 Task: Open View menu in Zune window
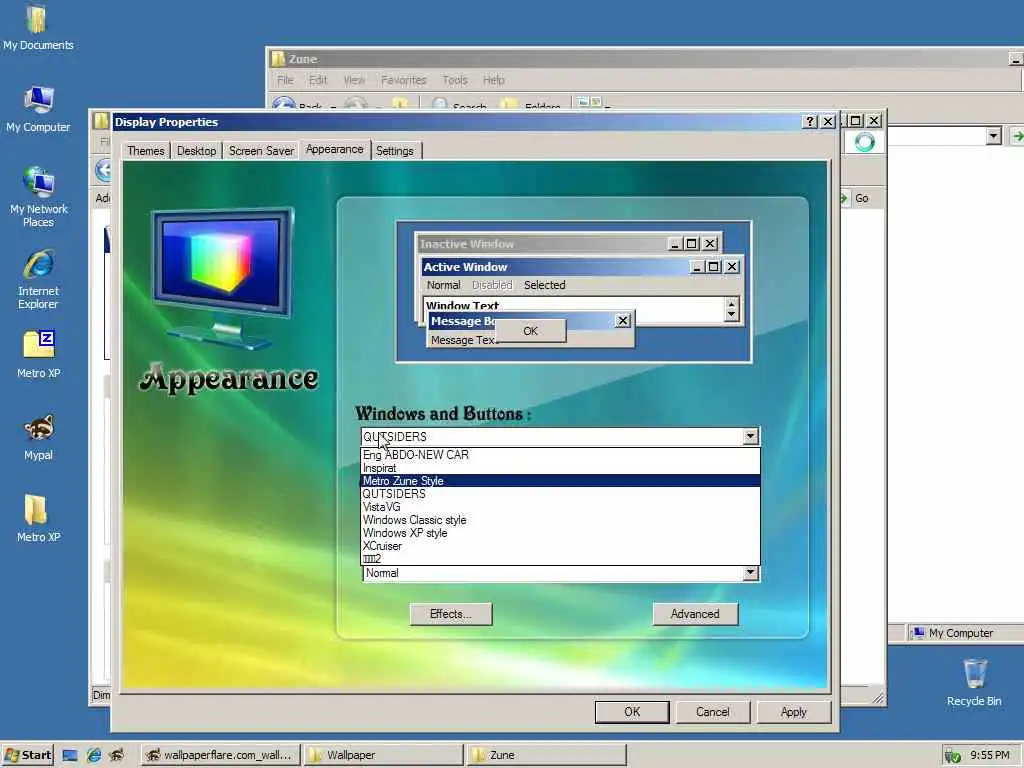(x=354, y=80)
